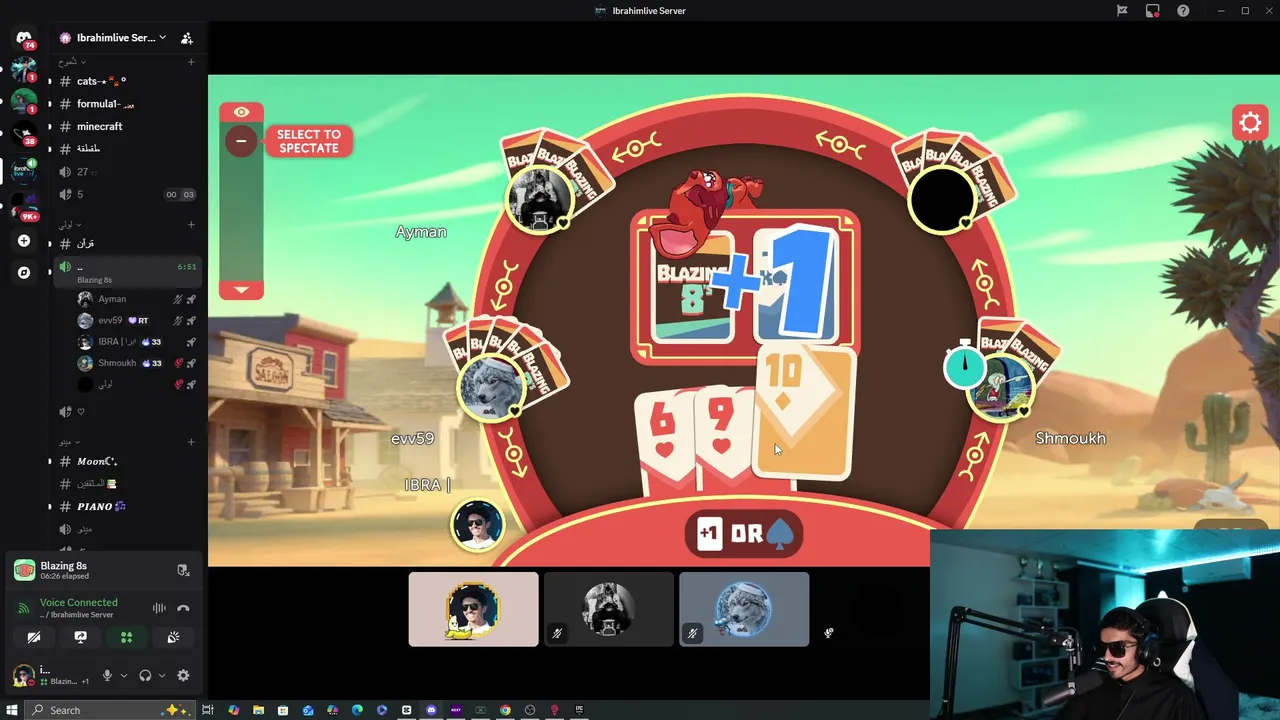Deafen with headphones icon
The image size is (1280, 720).
pos(145,676)
